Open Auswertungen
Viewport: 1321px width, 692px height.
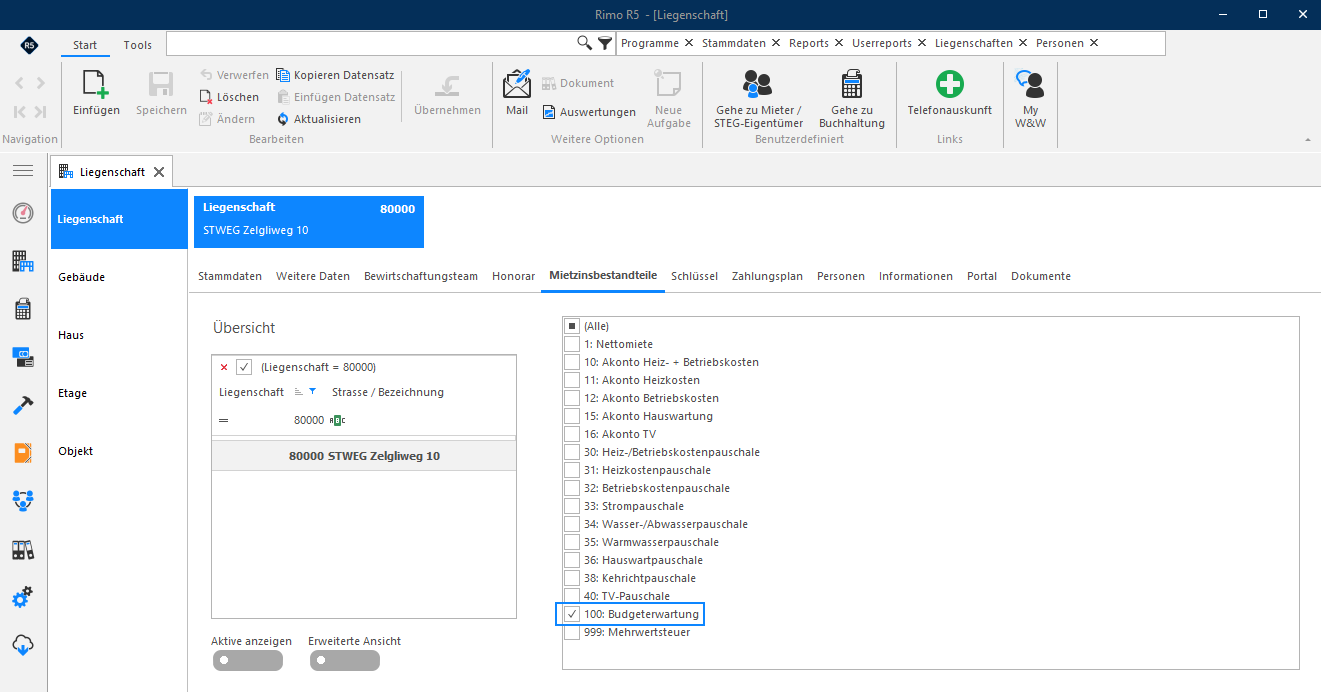[589, 112]
